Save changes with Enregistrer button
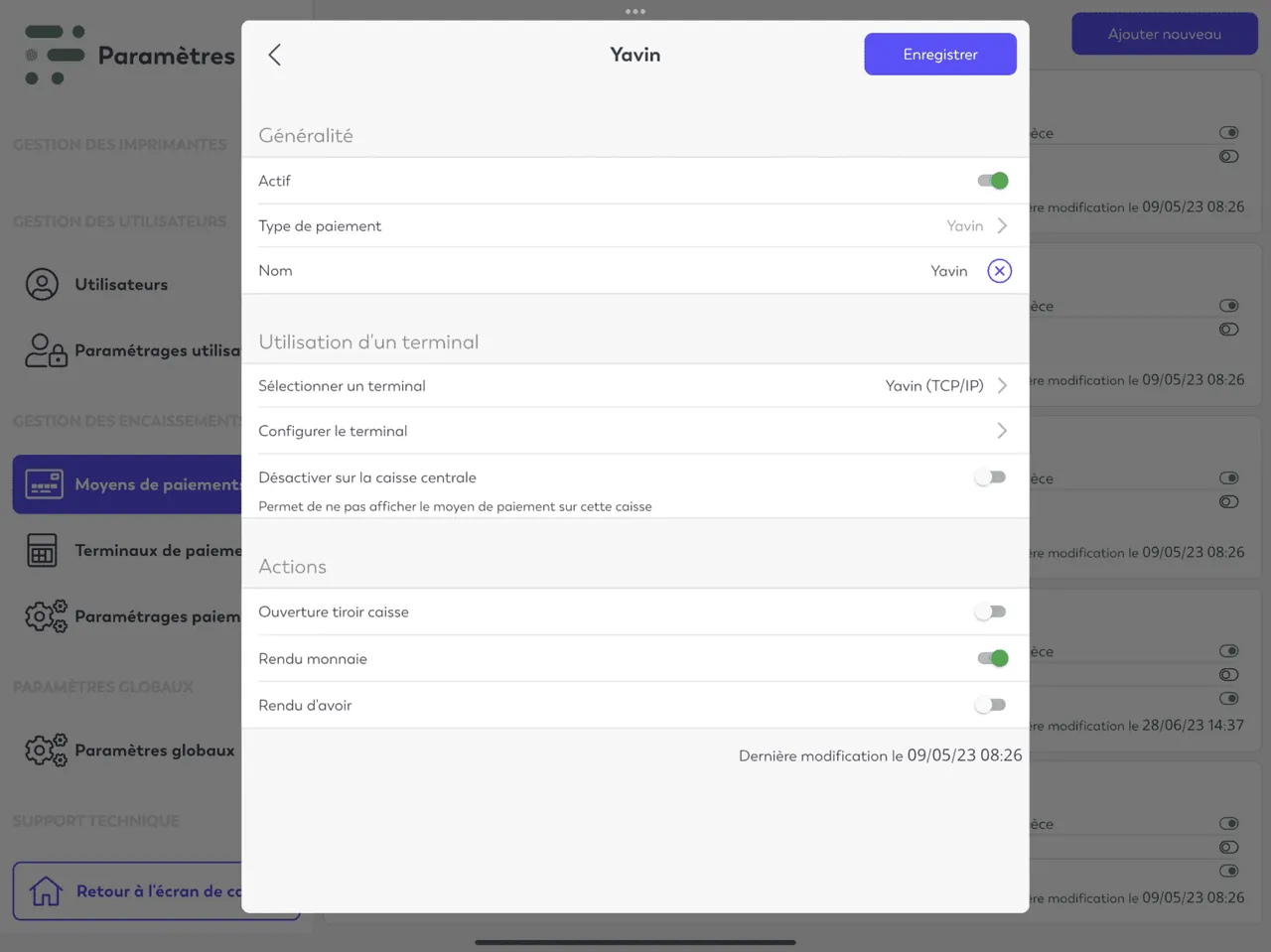The image size is (1271, 952). click(940, 55)
